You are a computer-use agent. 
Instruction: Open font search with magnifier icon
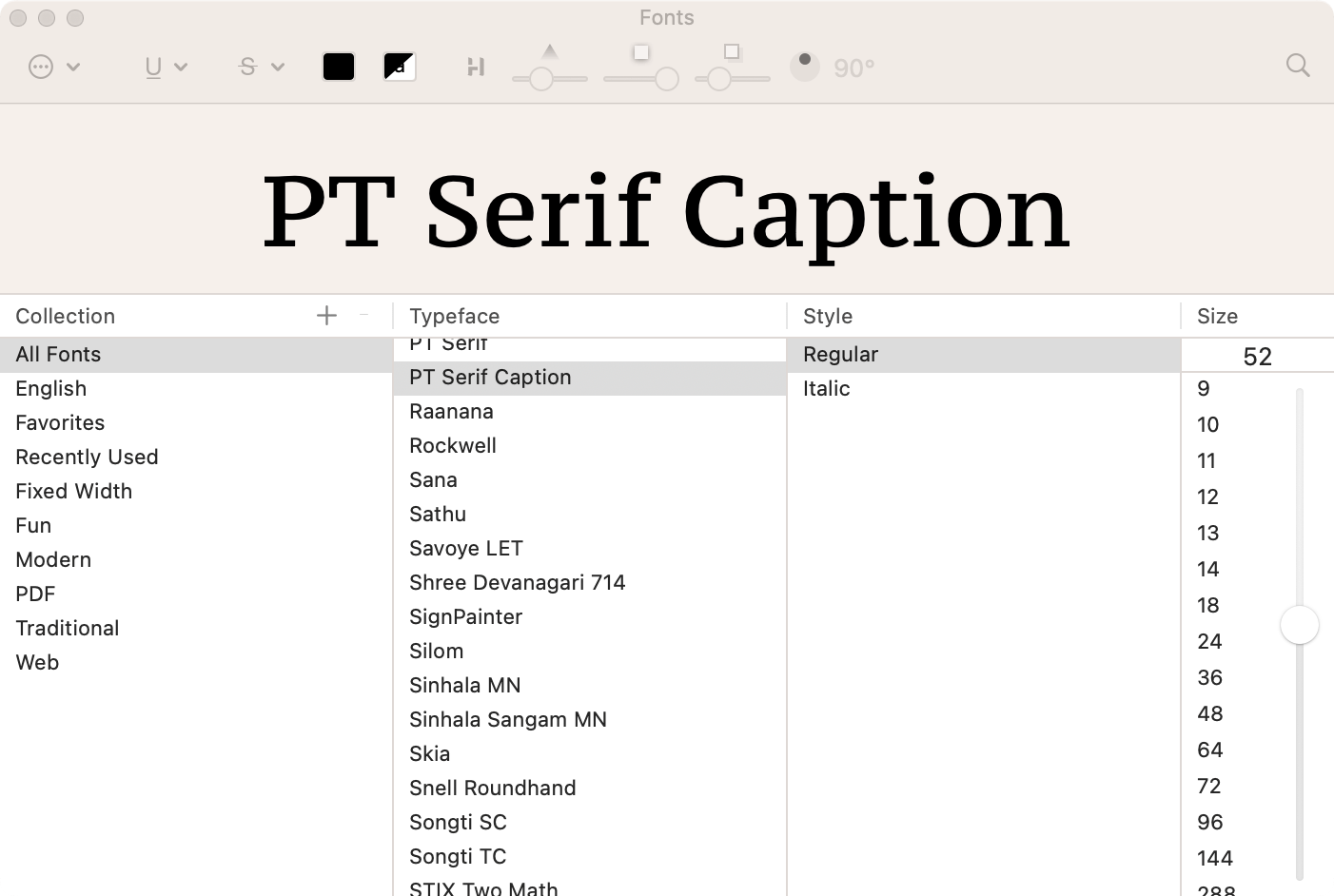pyautogui.click(x=1298, y=66)
